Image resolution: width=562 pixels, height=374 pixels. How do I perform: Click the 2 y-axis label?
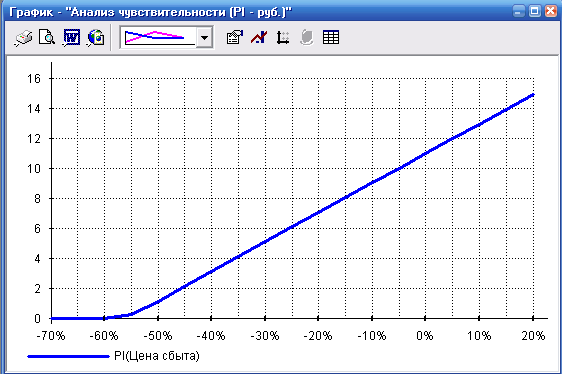coord(37,289)
